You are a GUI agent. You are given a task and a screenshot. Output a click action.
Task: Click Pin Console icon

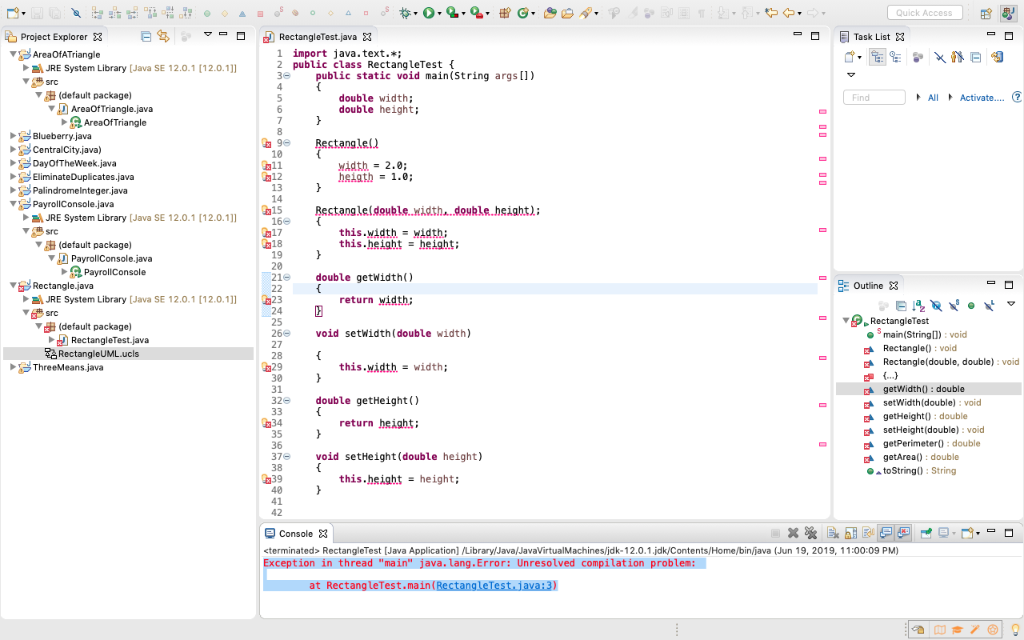pyautogui.click(x=926, y=534)
